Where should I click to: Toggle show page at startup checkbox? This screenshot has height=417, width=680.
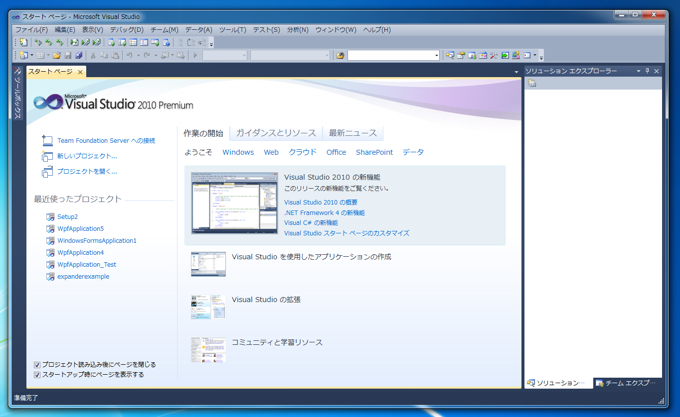click(x=37, y=375)
